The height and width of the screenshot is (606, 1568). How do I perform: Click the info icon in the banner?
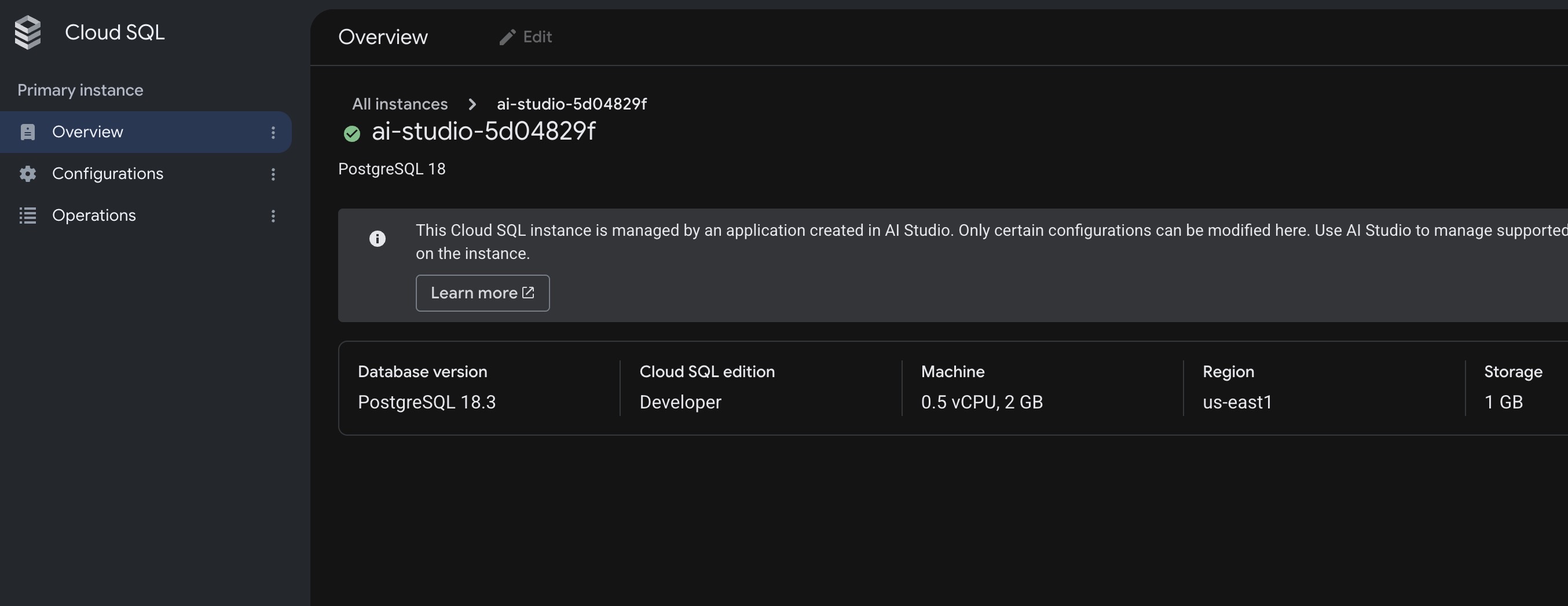378,239
